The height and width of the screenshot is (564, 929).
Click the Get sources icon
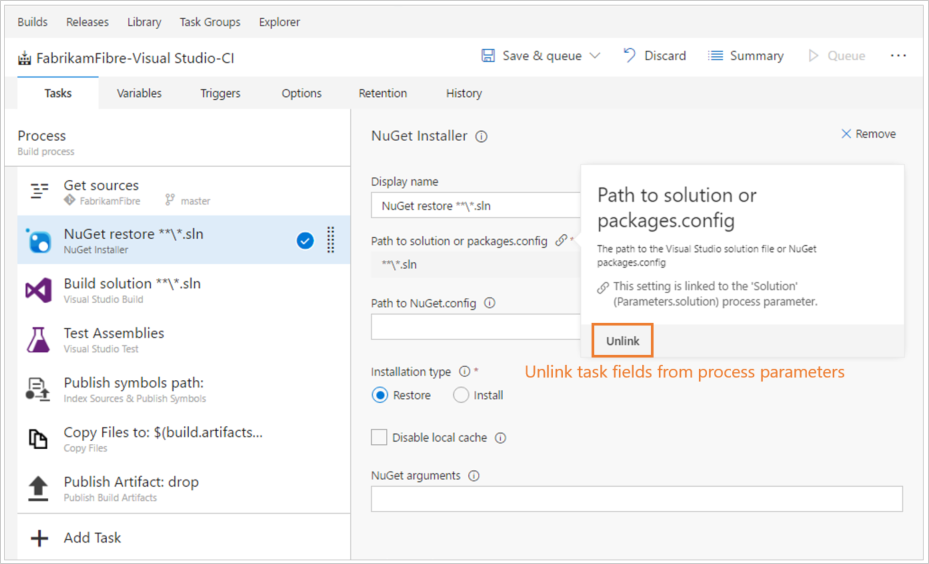click(39, 191)
